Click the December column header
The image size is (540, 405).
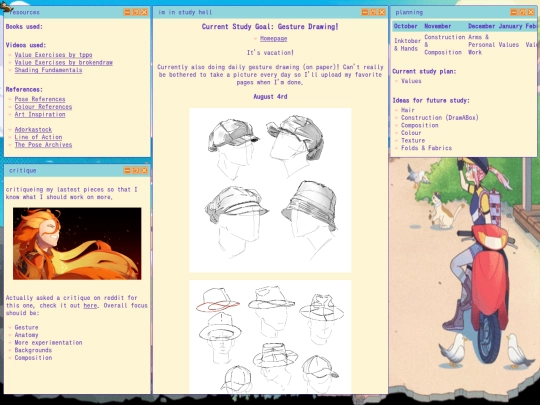(x=481, y=26)
